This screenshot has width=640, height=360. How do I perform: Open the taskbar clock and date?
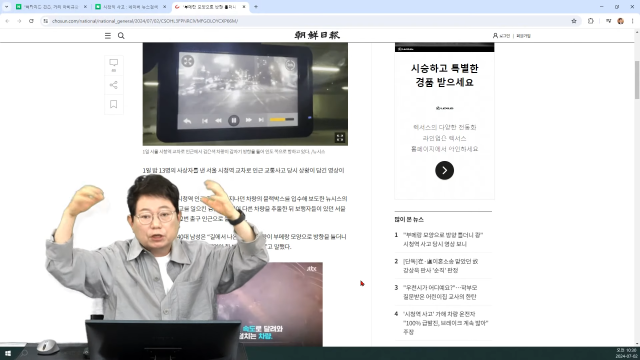[x=626, y=353]
